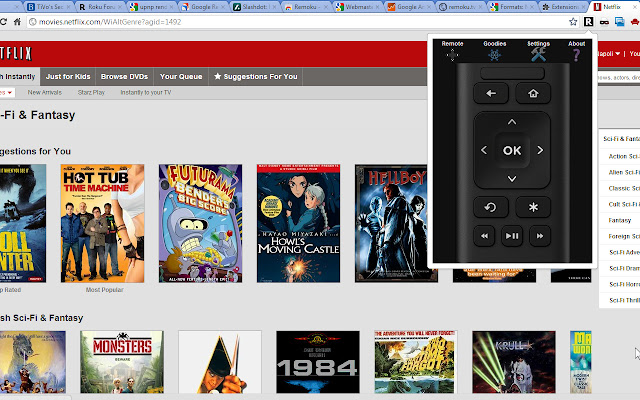Select Alien Sci-Fi subgenre link

pyautogui.click(x=624, y=172)
